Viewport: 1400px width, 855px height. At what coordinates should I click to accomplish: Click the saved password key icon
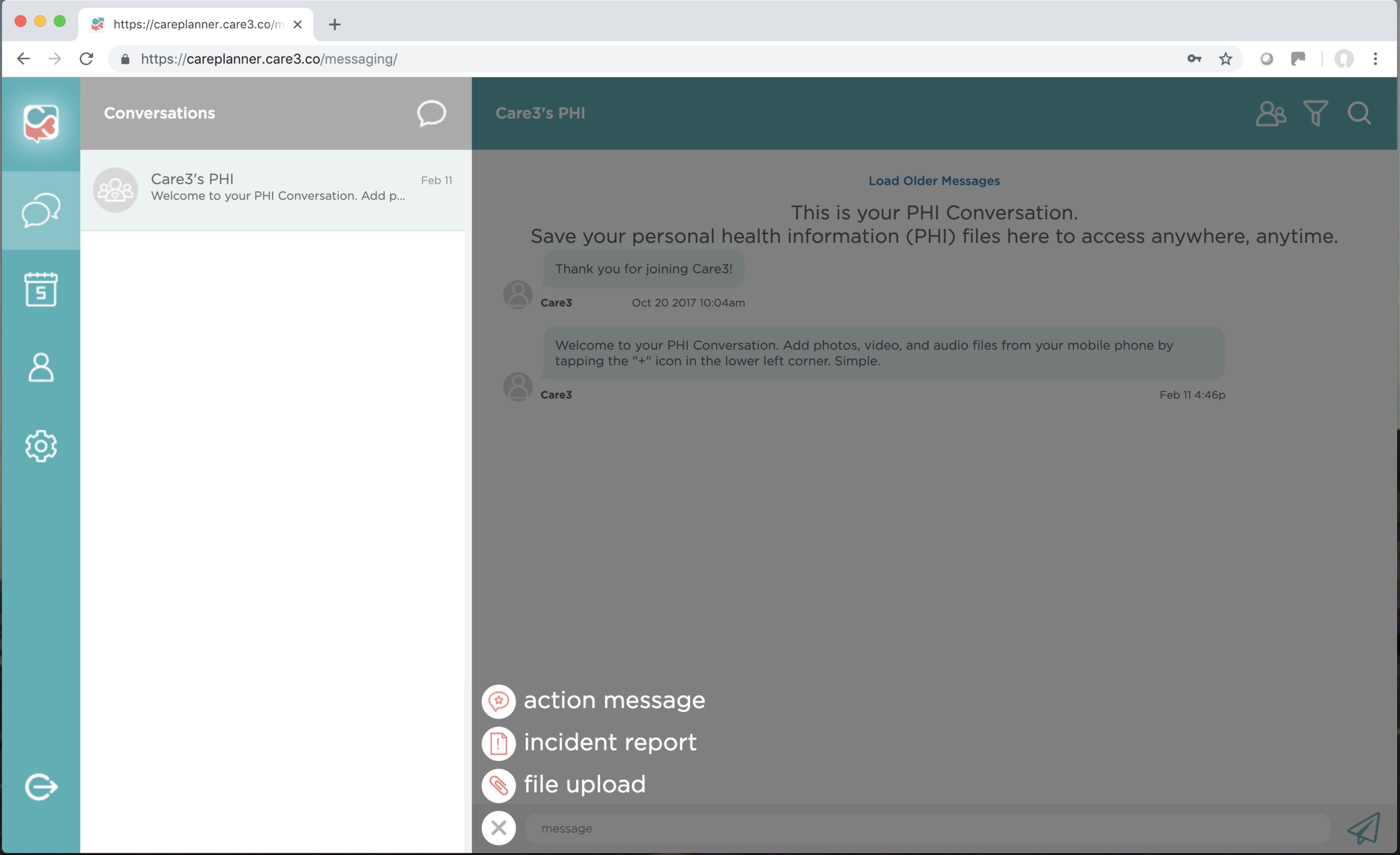tap(1194, 59)
